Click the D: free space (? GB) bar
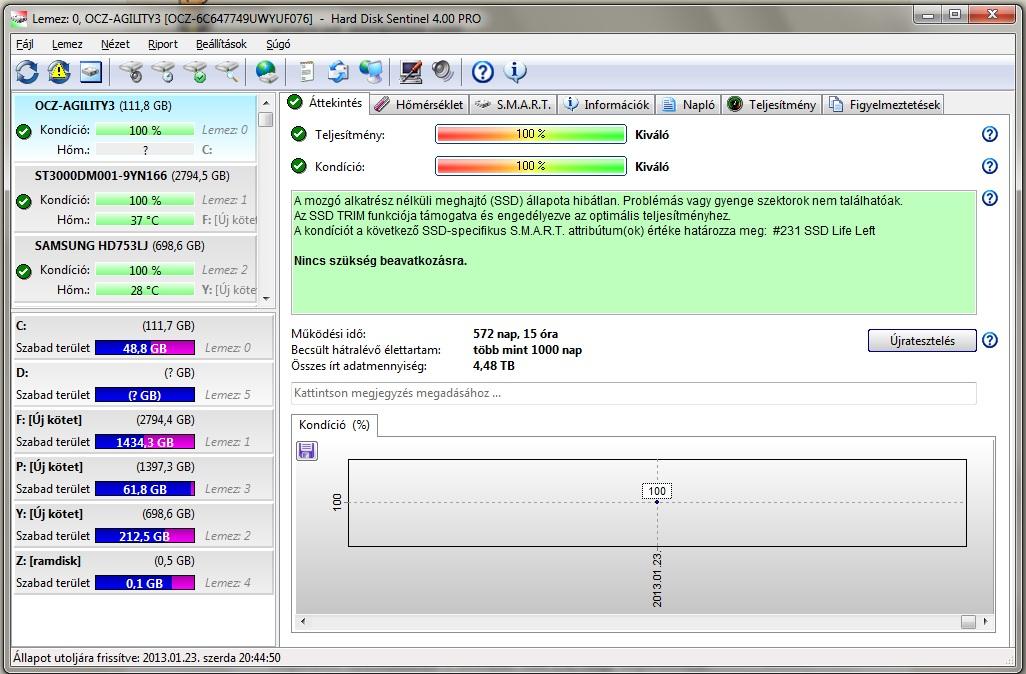The height and width of the screenshot is (674, 1026). click(x=145, y=395)
